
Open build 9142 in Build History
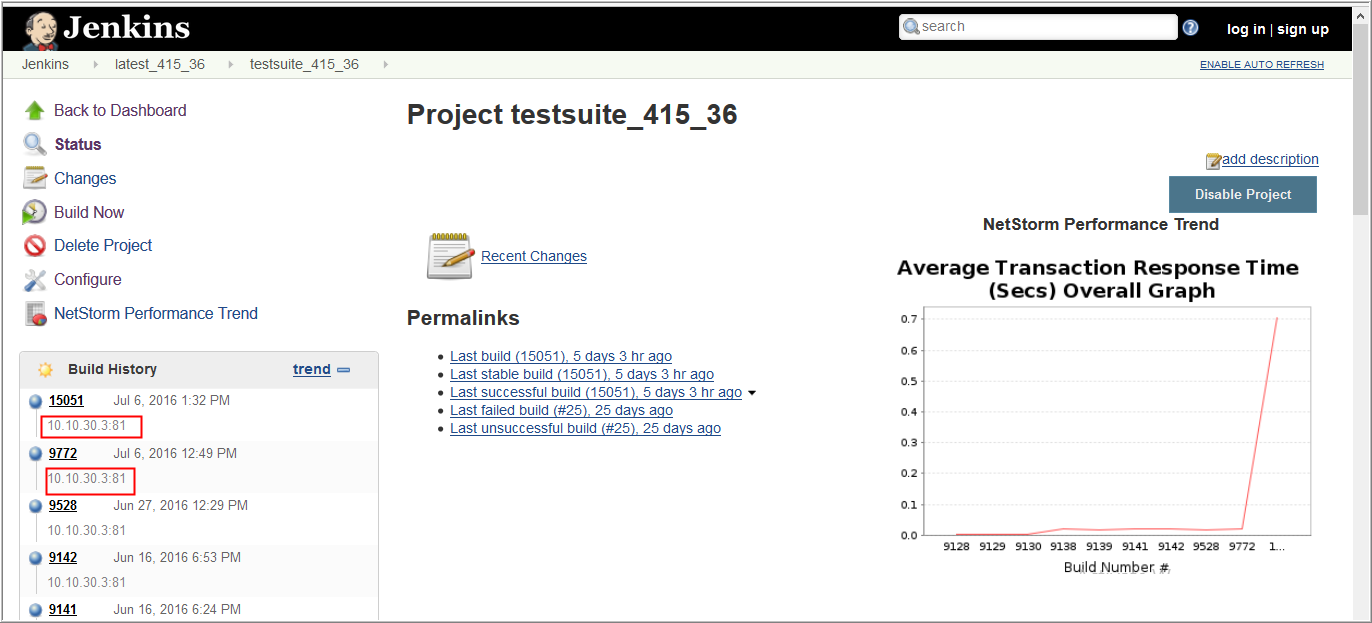pyautogui.click(x=63, y=557)
